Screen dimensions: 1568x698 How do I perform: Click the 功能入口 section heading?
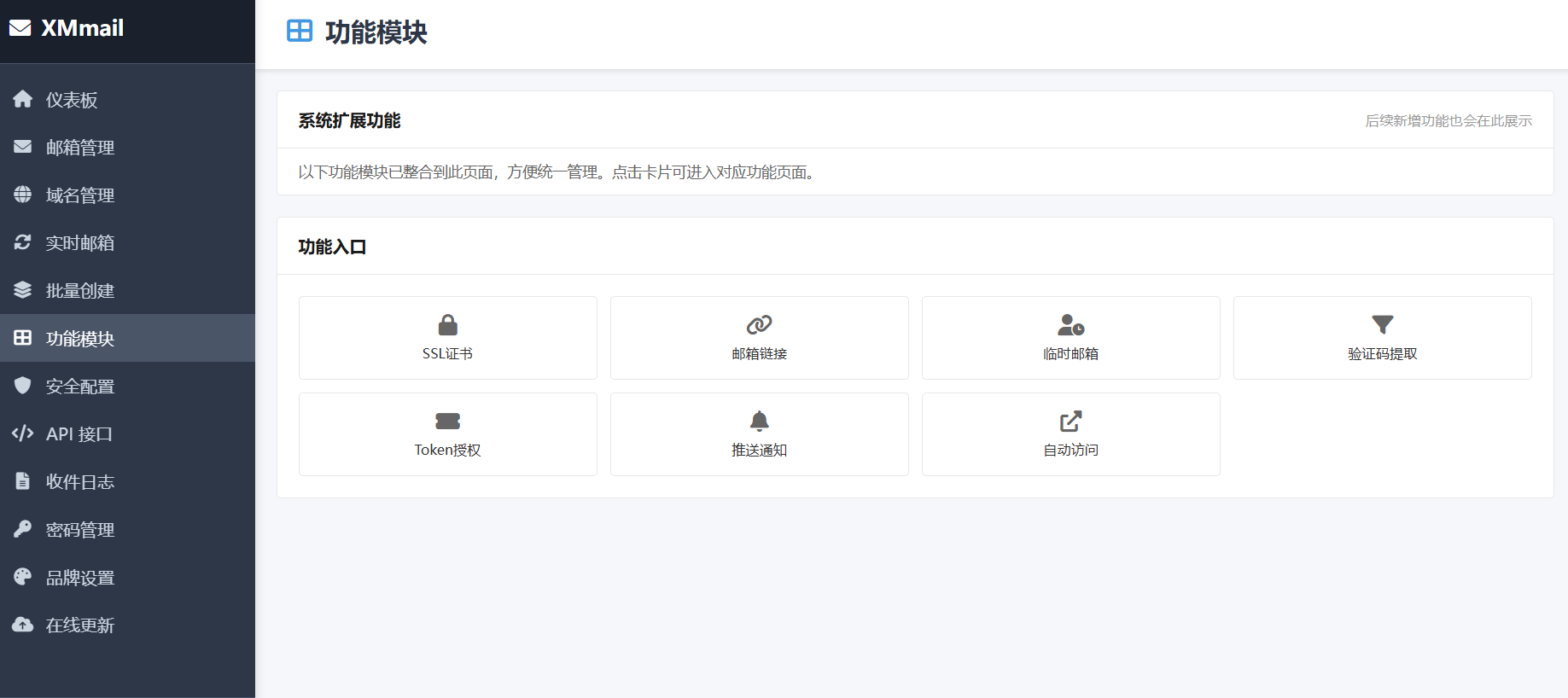pos(333,247)
